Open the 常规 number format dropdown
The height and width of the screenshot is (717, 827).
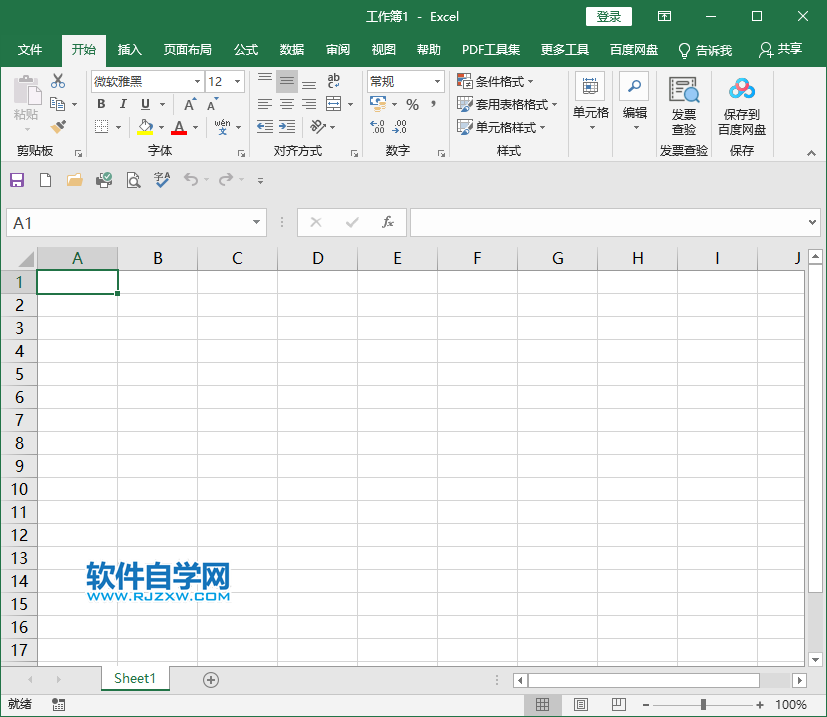(436, 81)
